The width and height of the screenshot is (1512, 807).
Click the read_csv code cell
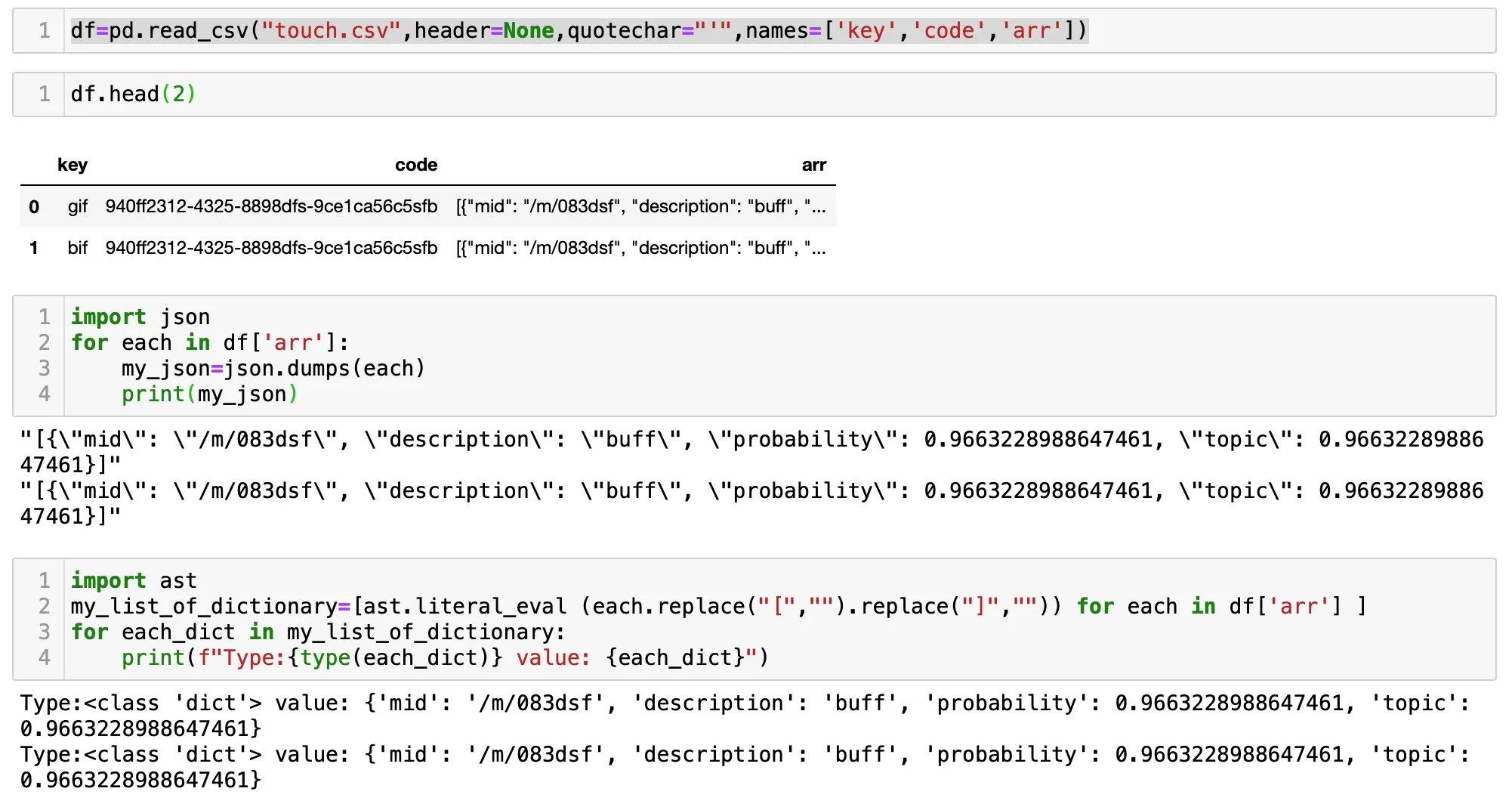coord(754,31)
